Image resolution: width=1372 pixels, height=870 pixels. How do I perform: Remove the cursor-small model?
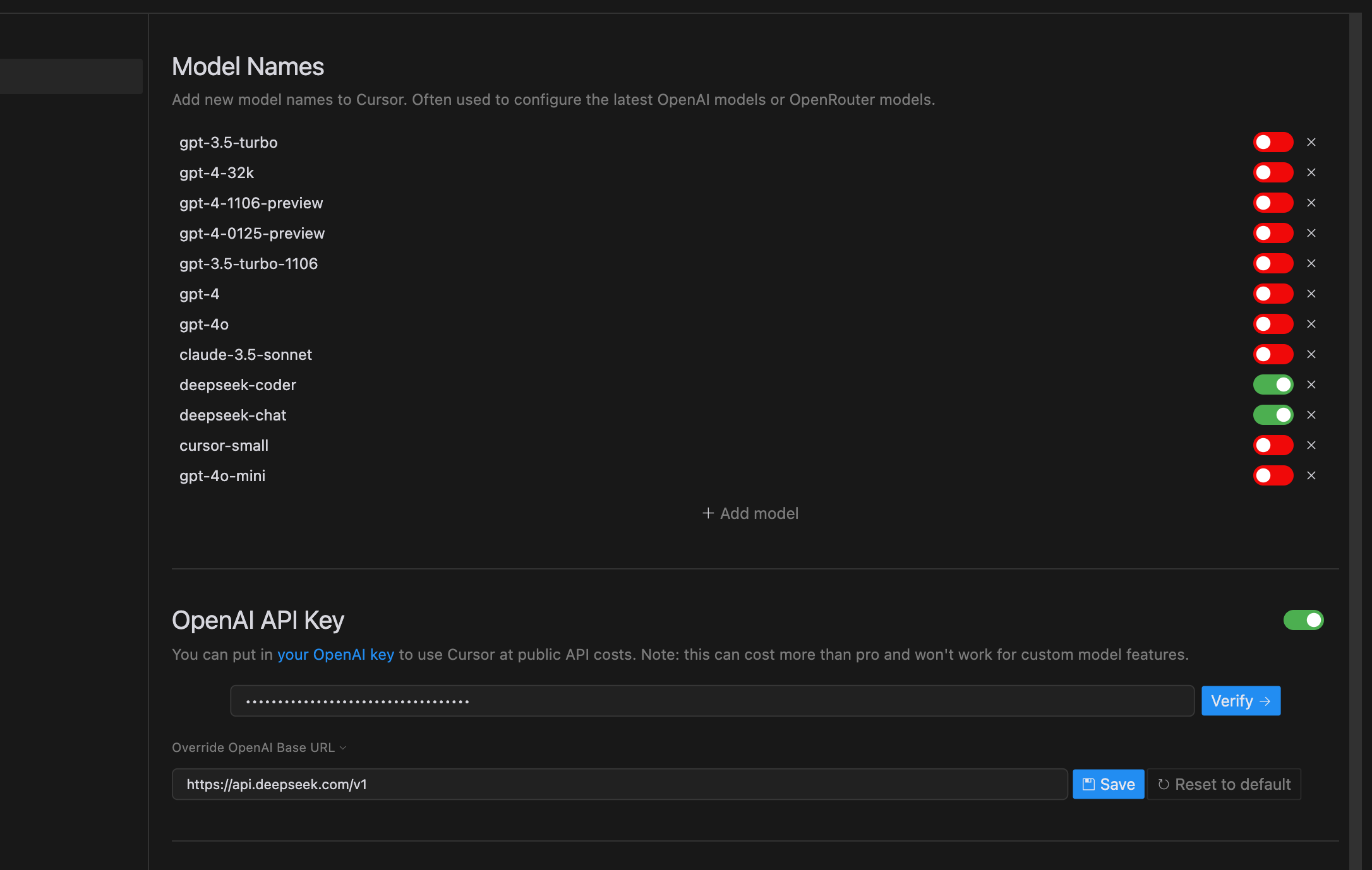[1311, 445]
